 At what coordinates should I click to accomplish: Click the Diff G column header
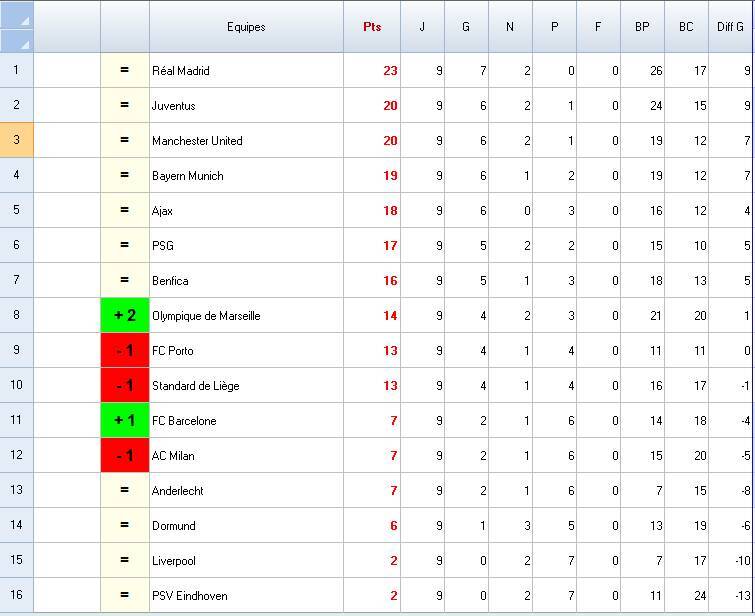click(731, 27)
